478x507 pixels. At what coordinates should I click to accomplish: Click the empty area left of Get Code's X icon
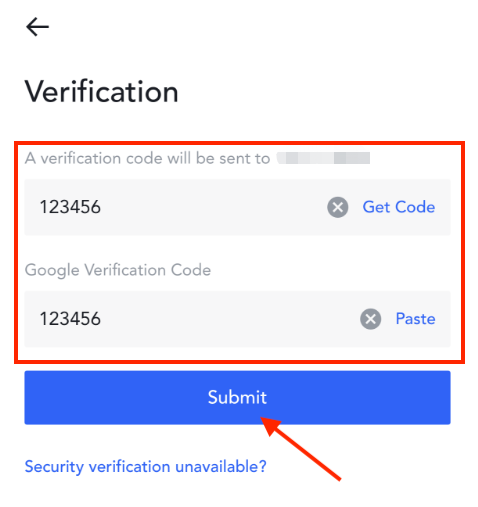coord(213,207)
